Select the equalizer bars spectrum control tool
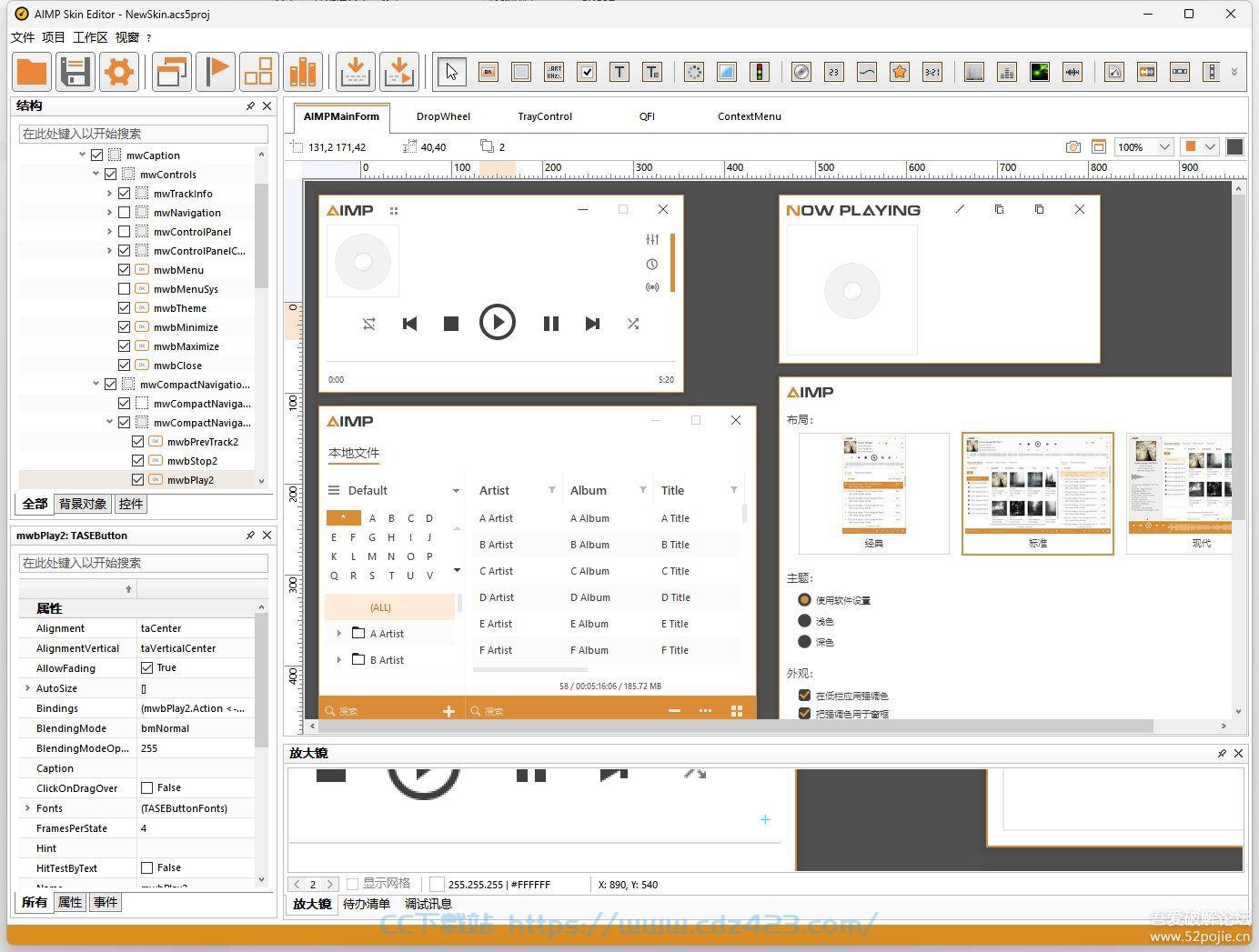 tap(1007, 72)
